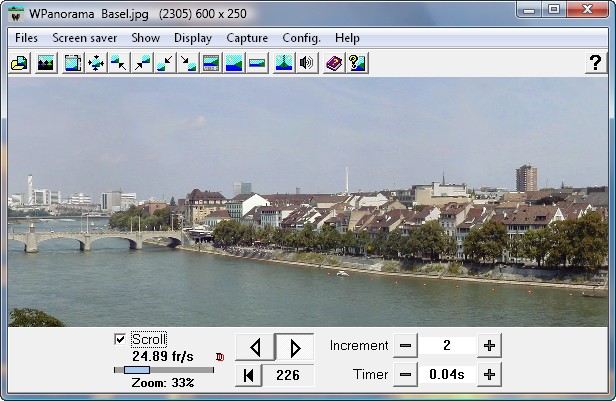The image size is (616, 401).
Task: Maximize the WPanorama window
Action: tap(554, 10)
